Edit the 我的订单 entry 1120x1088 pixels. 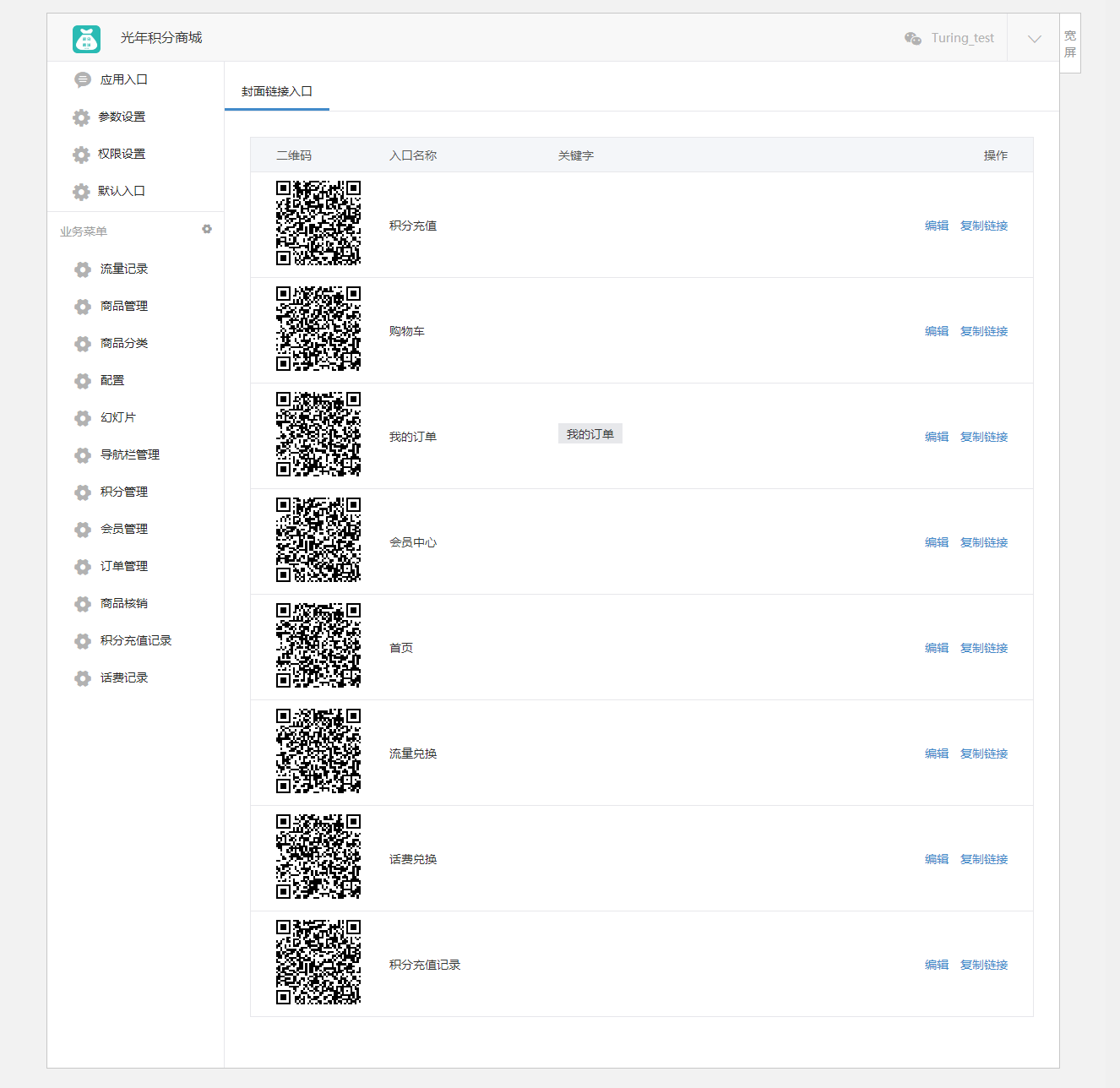tap(937, 437)
